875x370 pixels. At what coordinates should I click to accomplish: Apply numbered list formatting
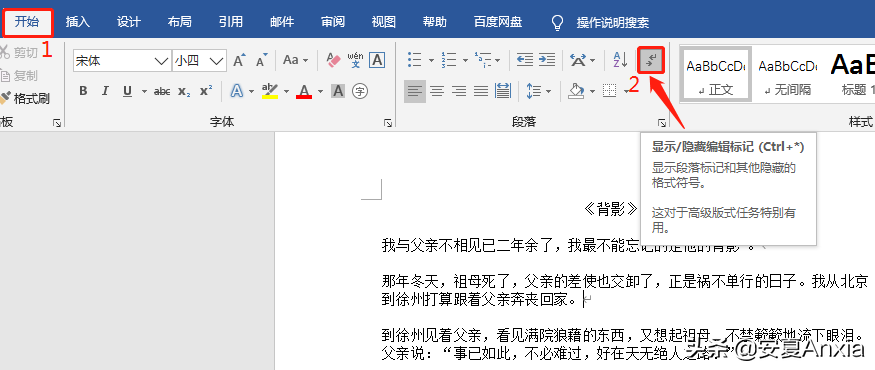tap(448, 60)
